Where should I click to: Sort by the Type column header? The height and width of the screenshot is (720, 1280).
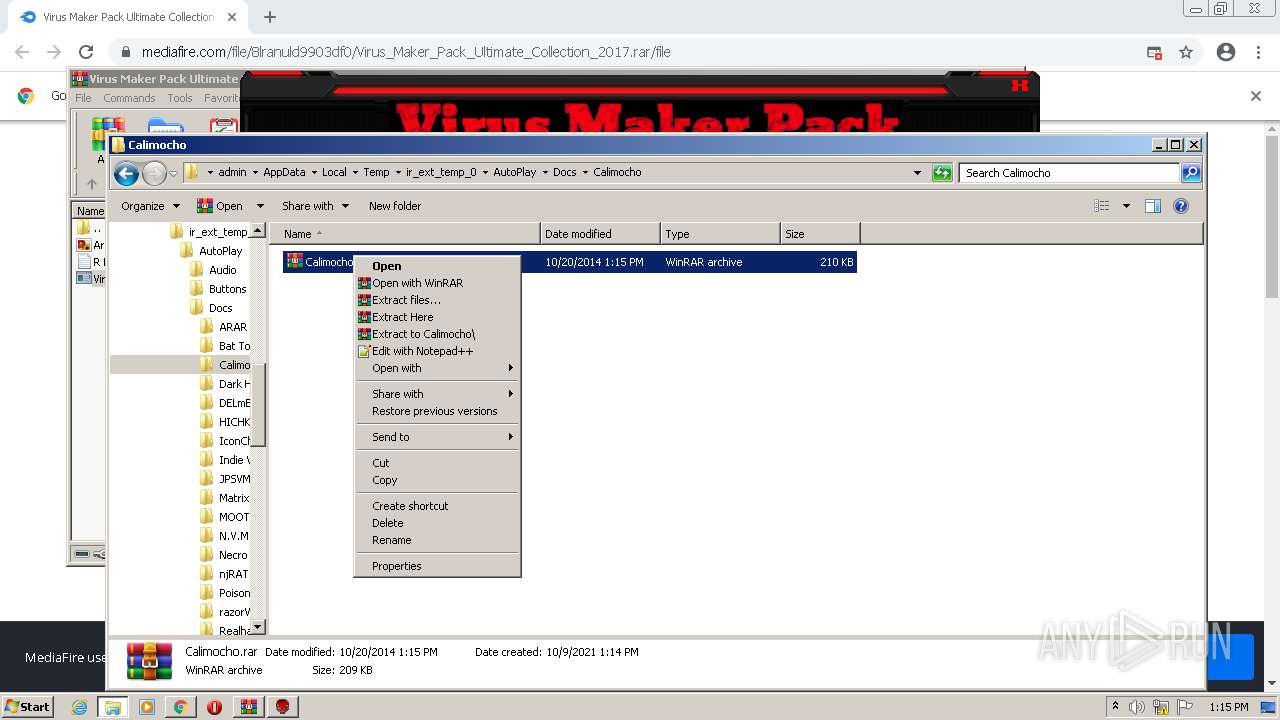(720, 234)
